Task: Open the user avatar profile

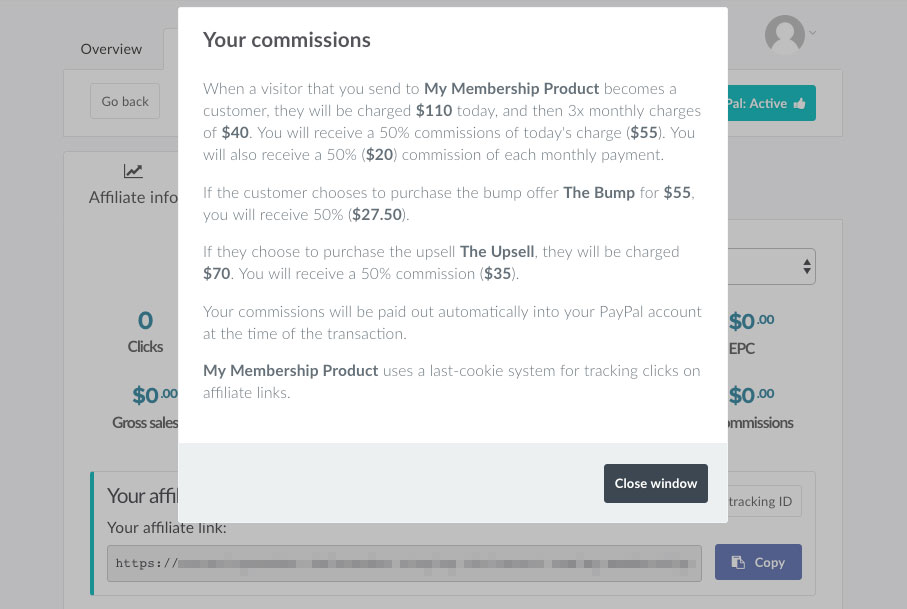Action: pos(784,34)
